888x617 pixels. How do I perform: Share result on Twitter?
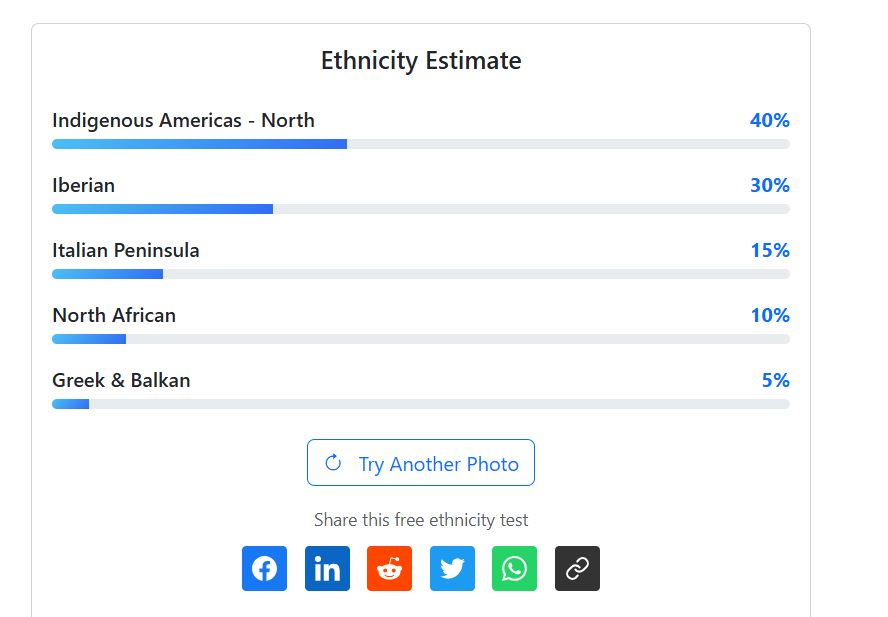452,568
